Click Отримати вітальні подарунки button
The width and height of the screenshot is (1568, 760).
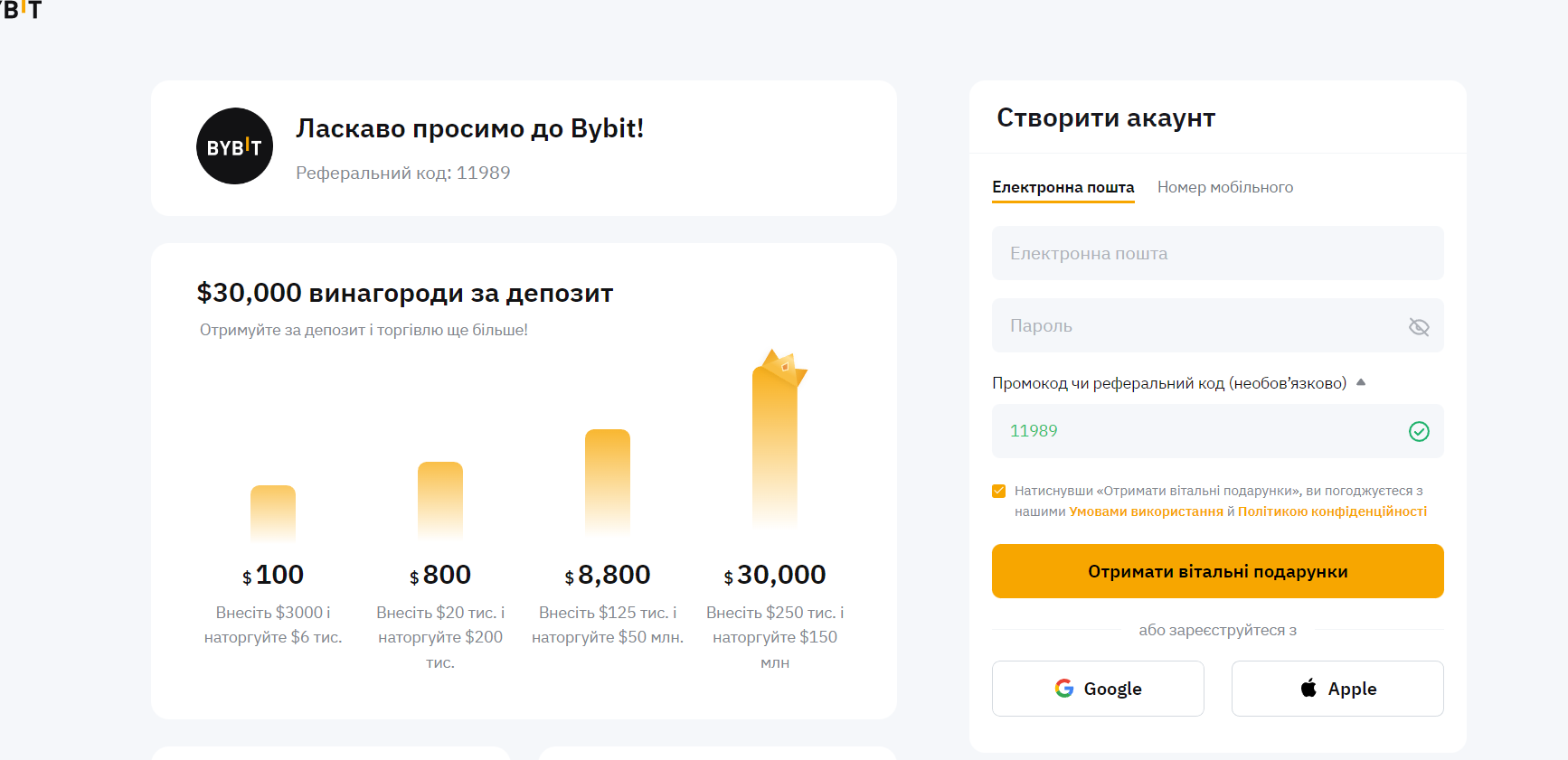click(1217, 571)
